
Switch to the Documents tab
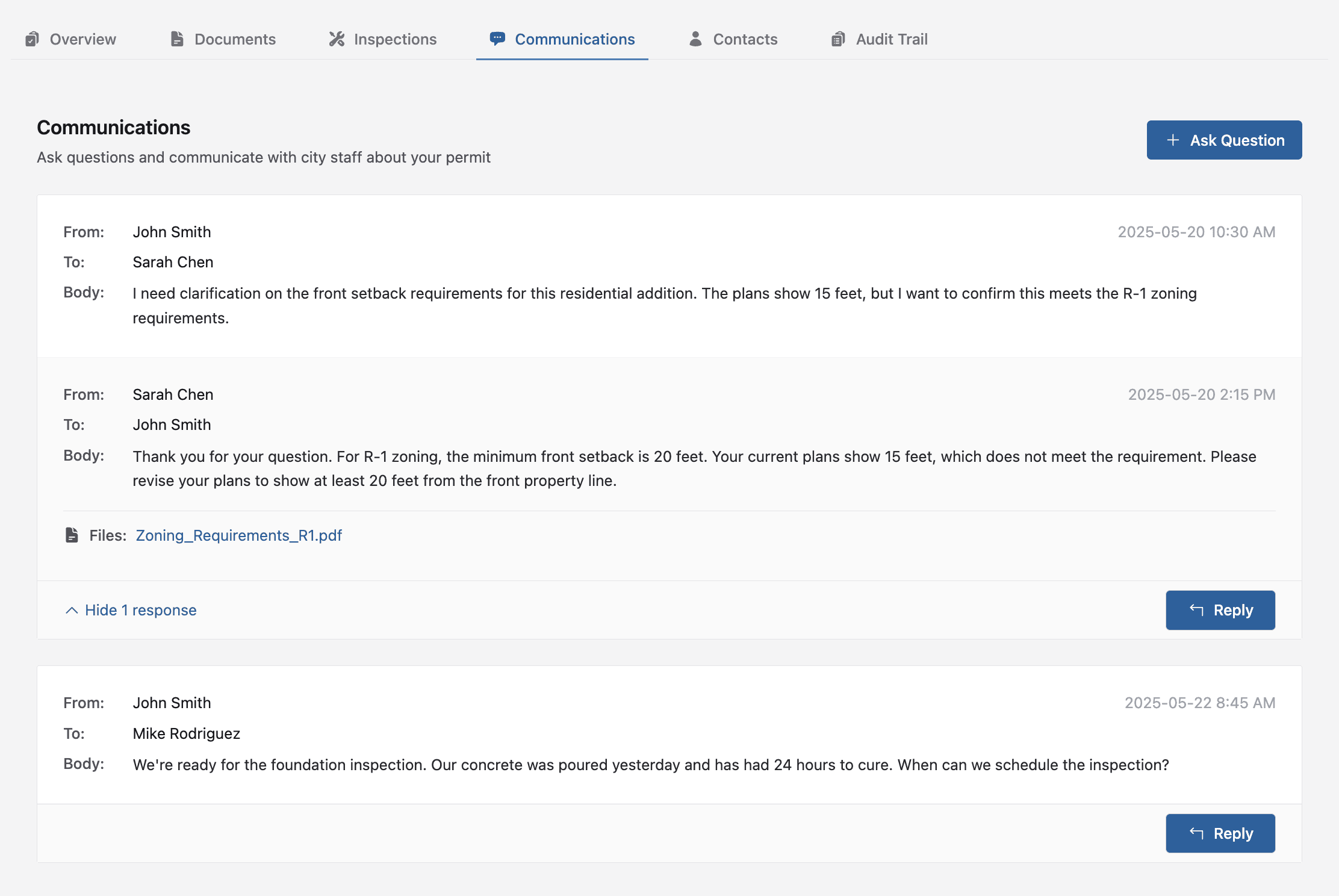(x=235, y=39)
